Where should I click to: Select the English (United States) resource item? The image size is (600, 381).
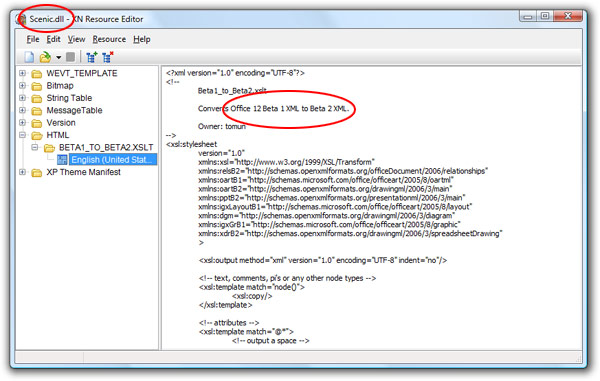click(x=113, y=160)
